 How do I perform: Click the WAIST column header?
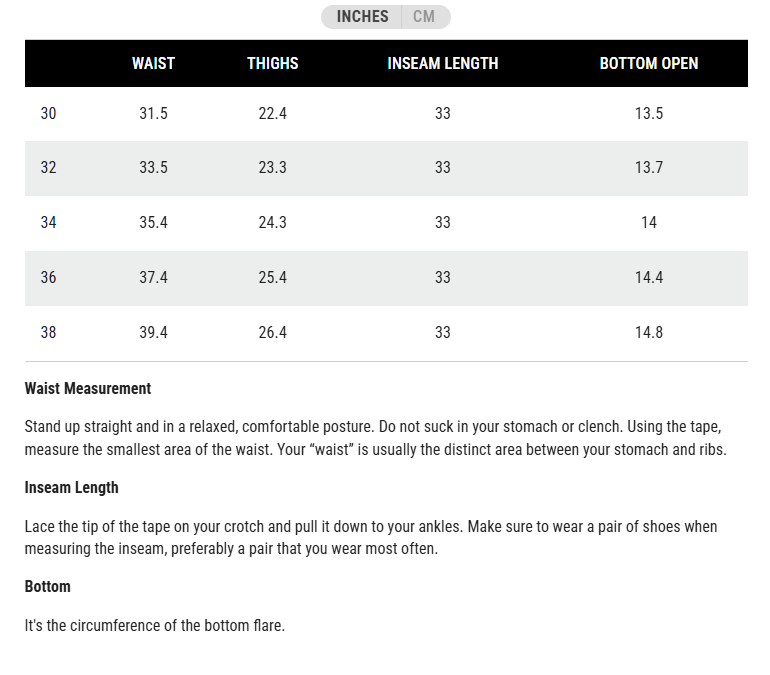[153, 63]
